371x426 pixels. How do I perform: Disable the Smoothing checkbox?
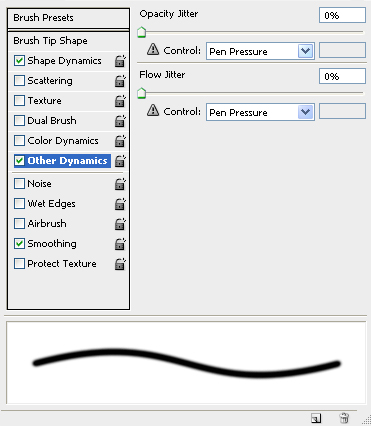coord(19,244)
